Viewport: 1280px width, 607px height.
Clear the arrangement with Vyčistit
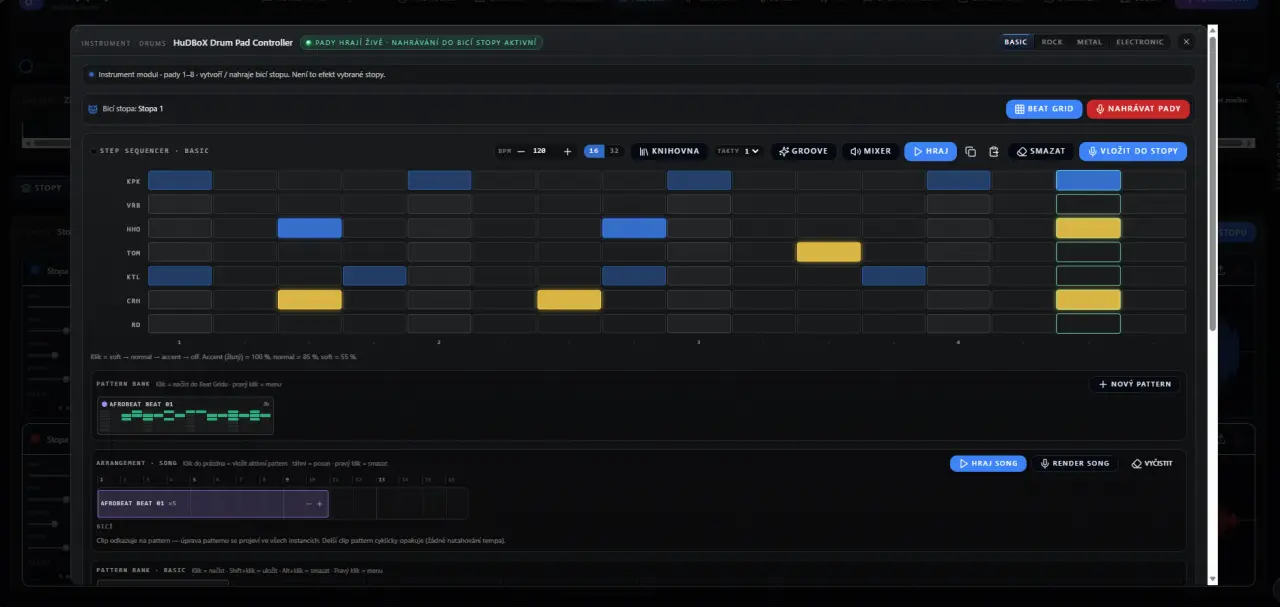1151,464
